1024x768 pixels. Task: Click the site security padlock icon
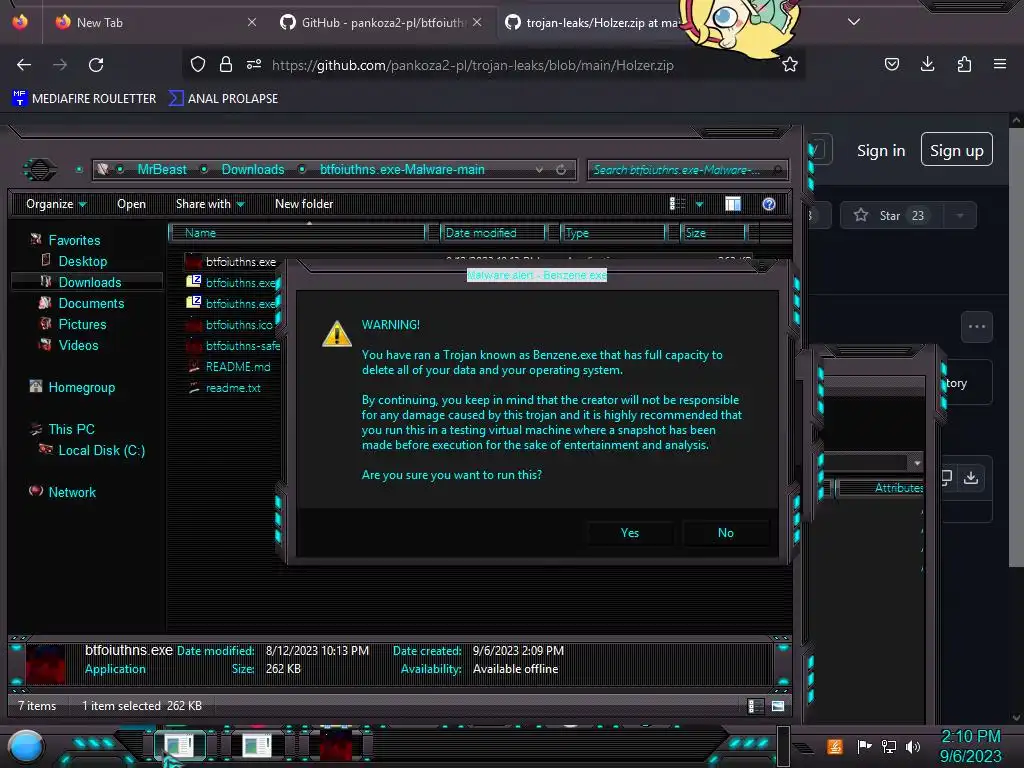pos(226,64)
